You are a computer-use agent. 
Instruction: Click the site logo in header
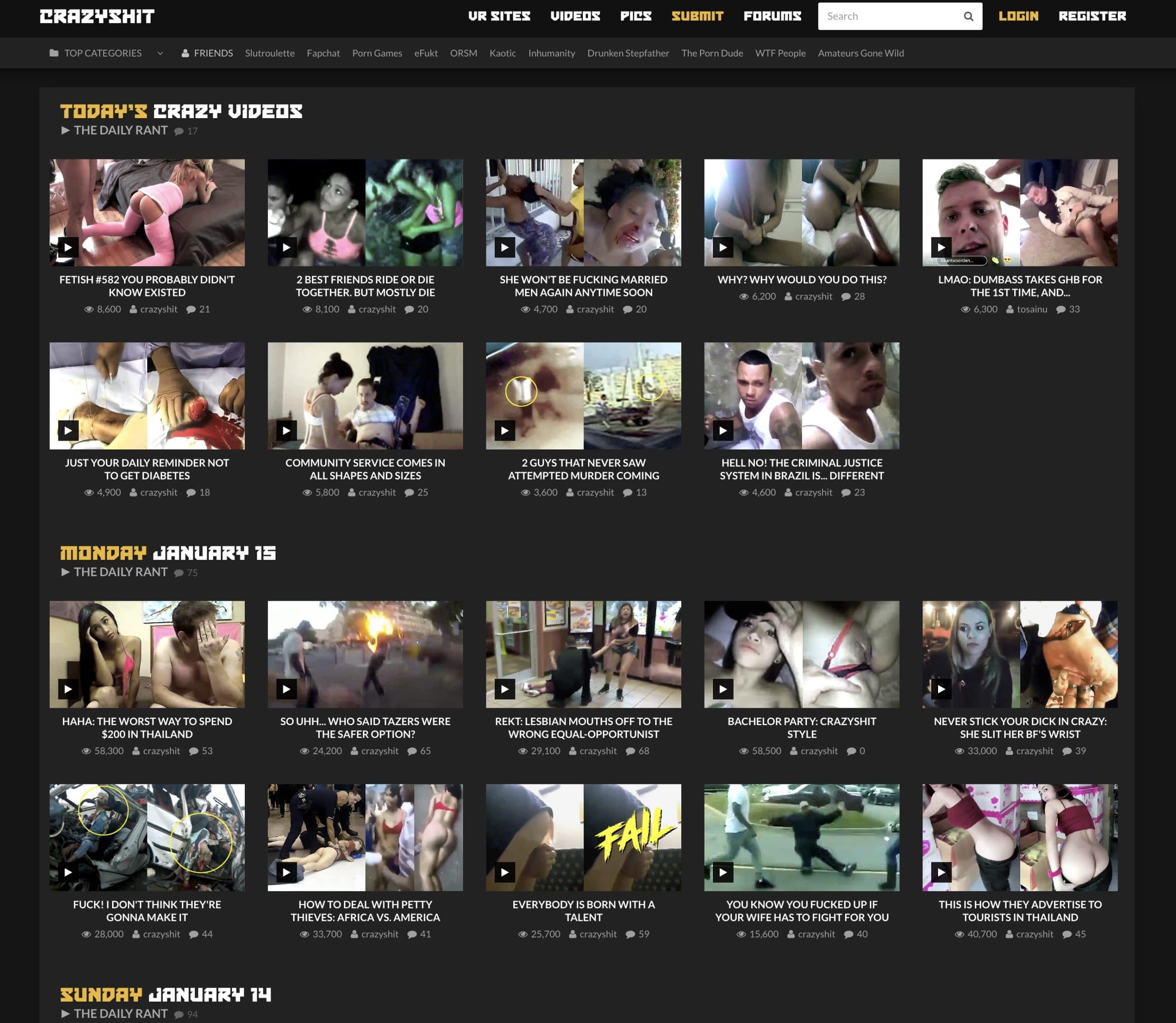[x=97, y=16]
